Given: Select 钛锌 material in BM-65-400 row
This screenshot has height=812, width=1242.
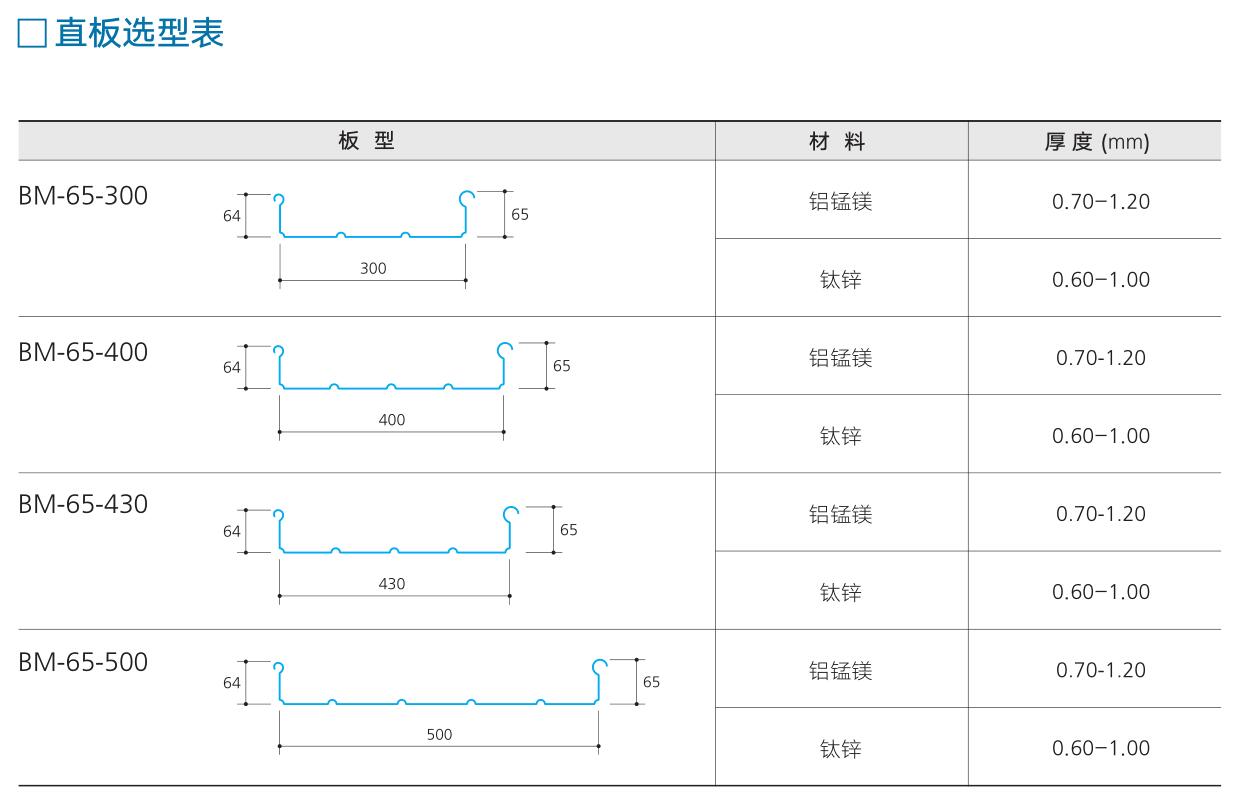Looking at the screenshot, I should pos(840,436).
